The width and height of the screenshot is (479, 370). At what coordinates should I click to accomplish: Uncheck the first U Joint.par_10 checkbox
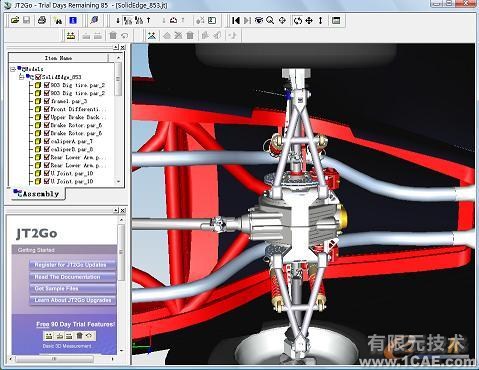(x=47, y=173)
